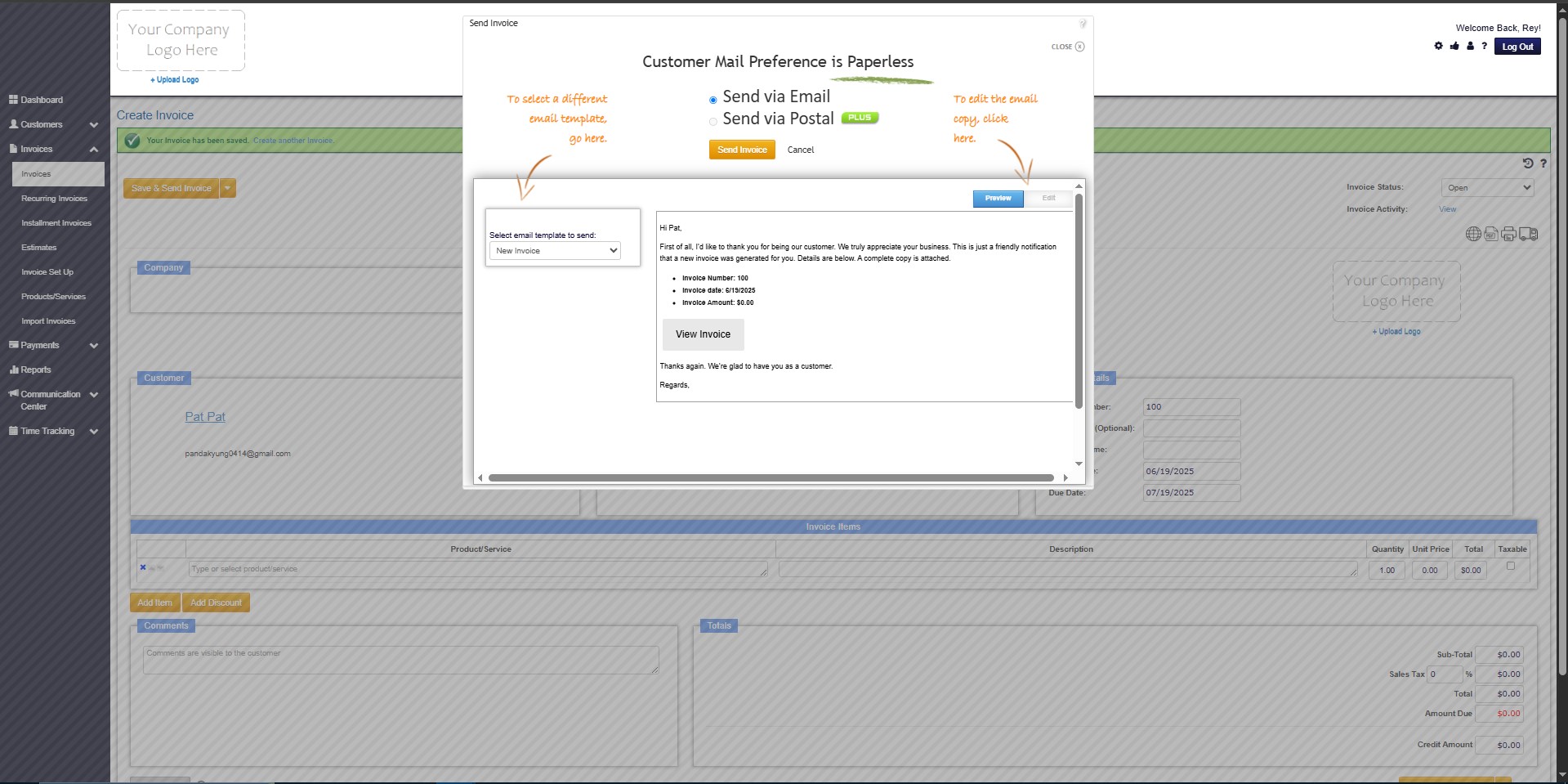Click the customer name Pat Pat
Viewport: 1568px width, 784px height.
click(x=205, y=416)
